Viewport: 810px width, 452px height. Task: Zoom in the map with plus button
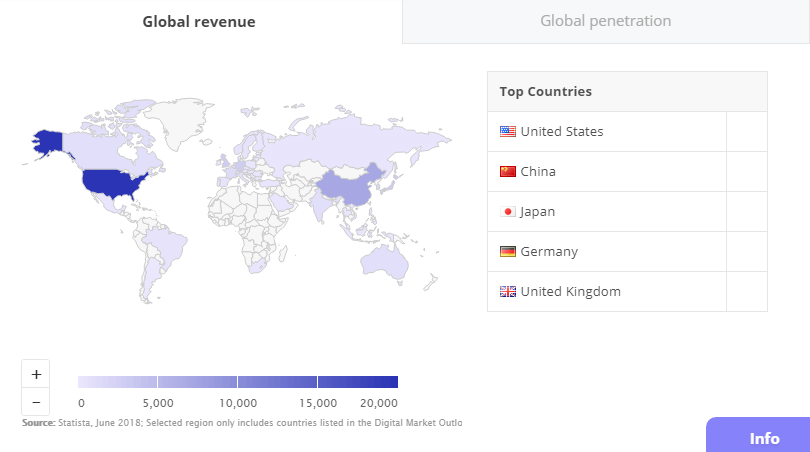[x=36, y=374]
